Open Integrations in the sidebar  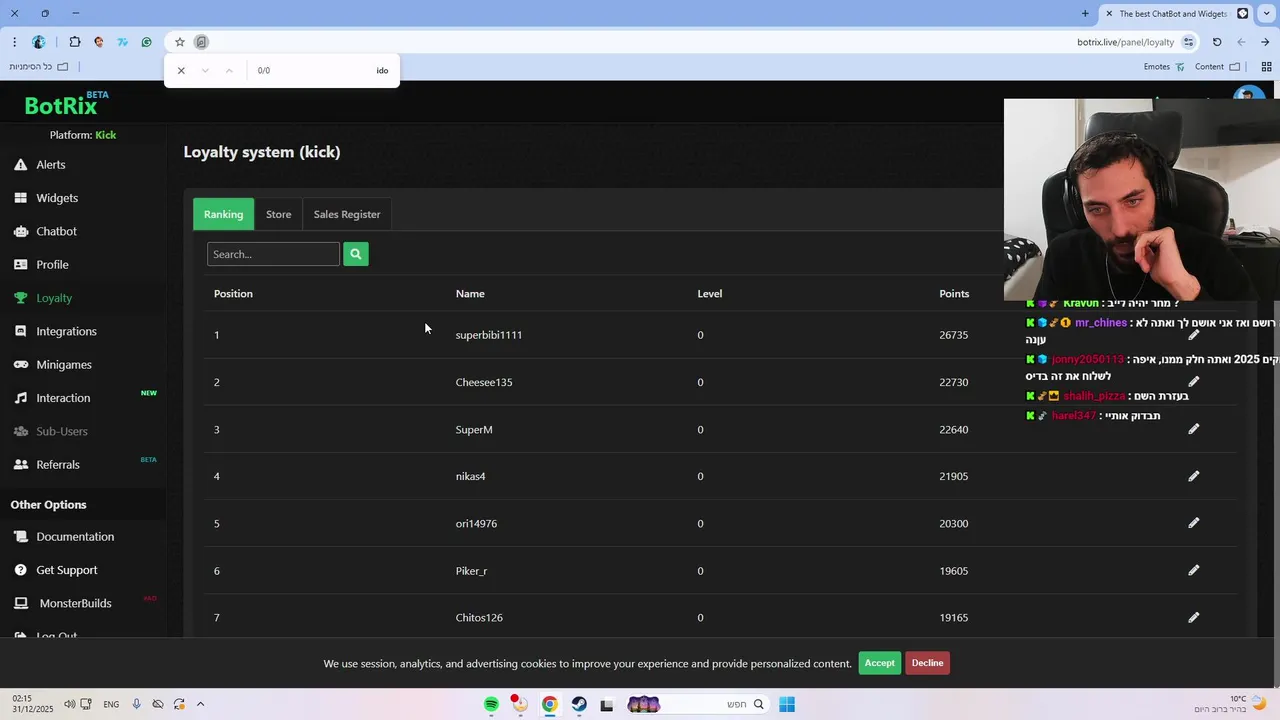(x=66, y=331)
